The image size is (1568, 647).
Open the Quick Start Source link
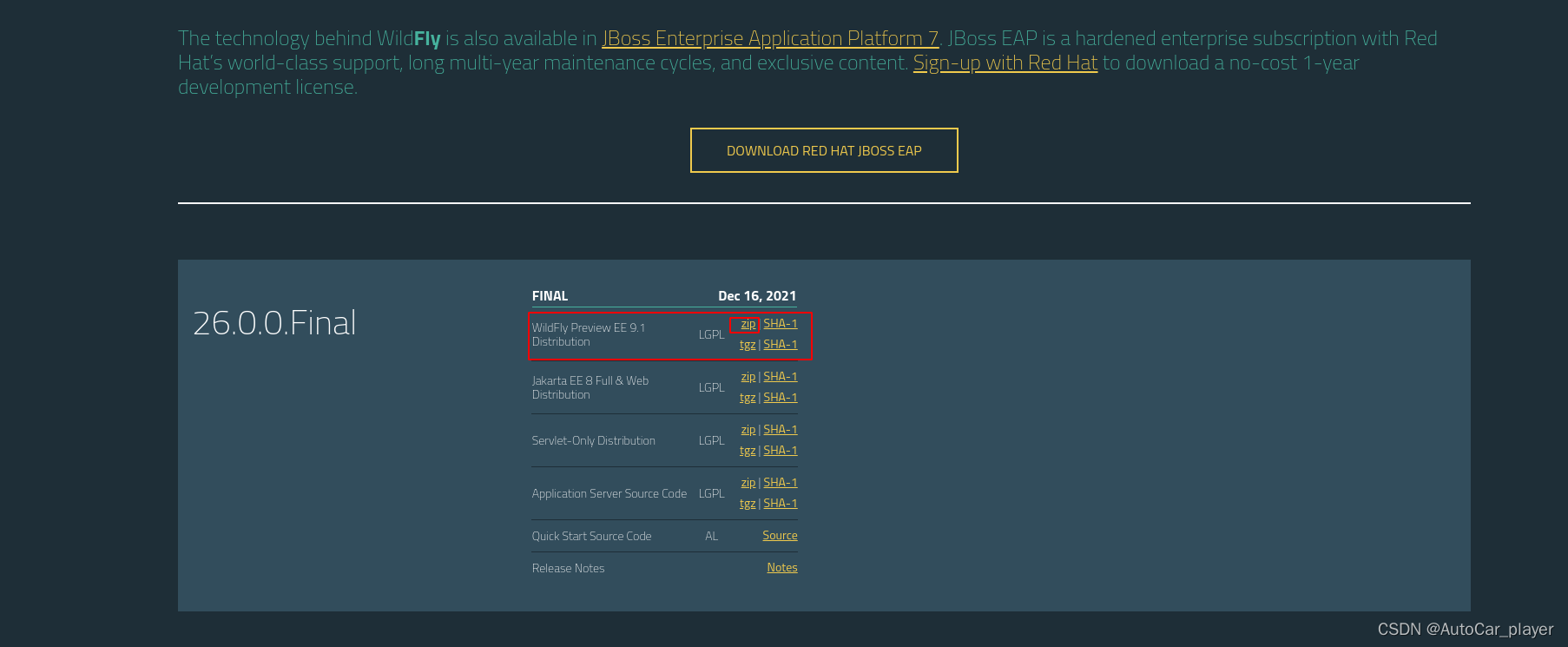(780, 536)
